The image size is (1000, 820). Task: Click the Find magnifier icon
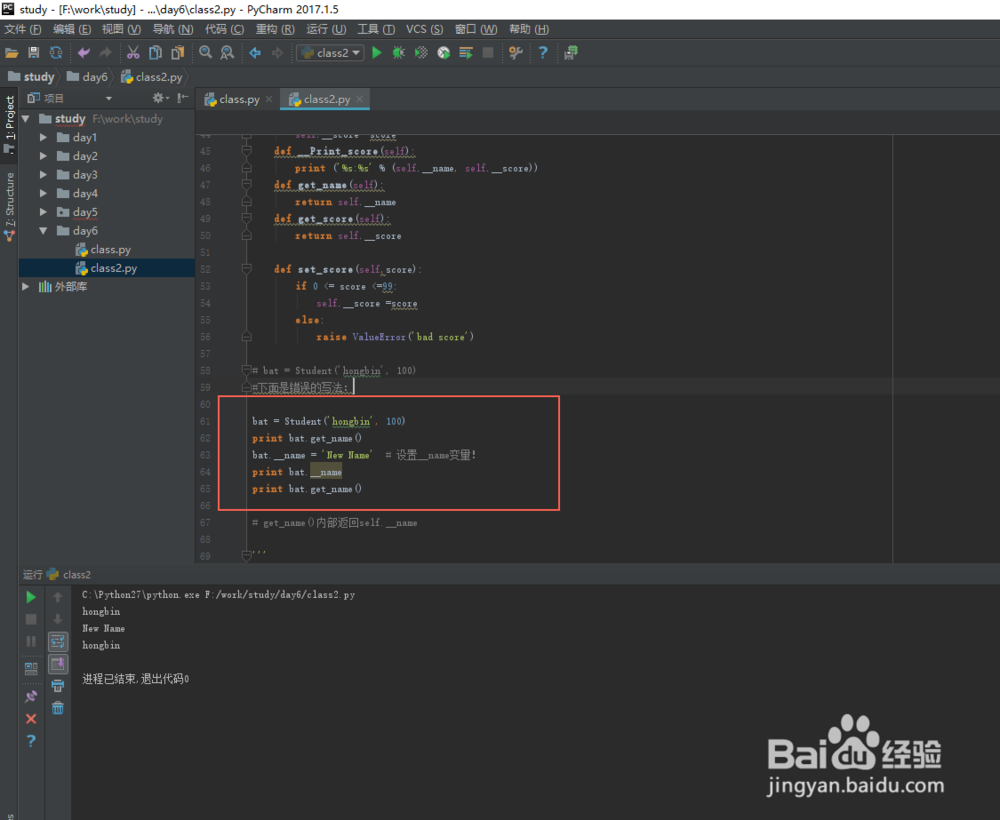pos(205,53)
